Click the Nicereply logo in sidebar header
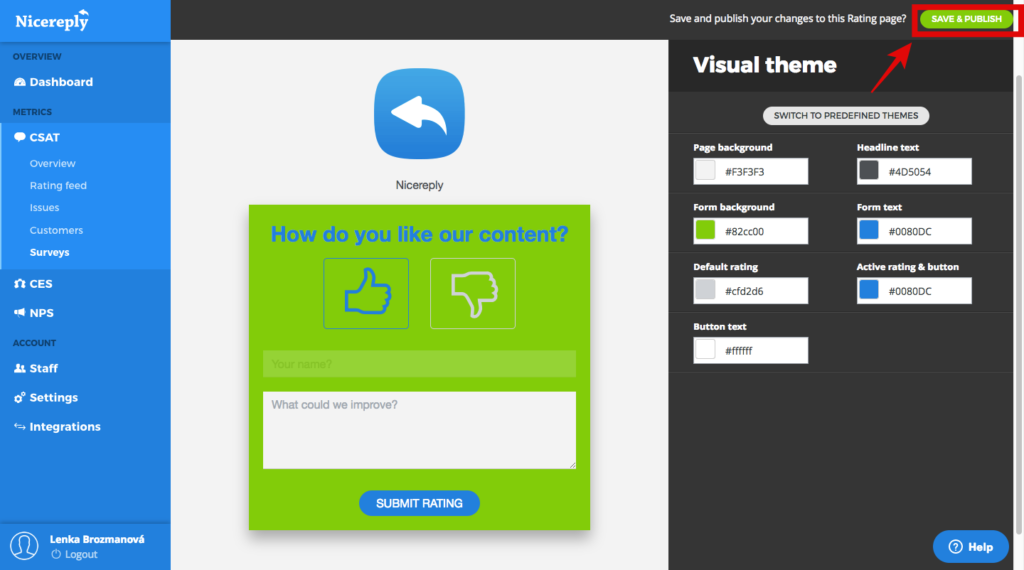 (52, 20)
